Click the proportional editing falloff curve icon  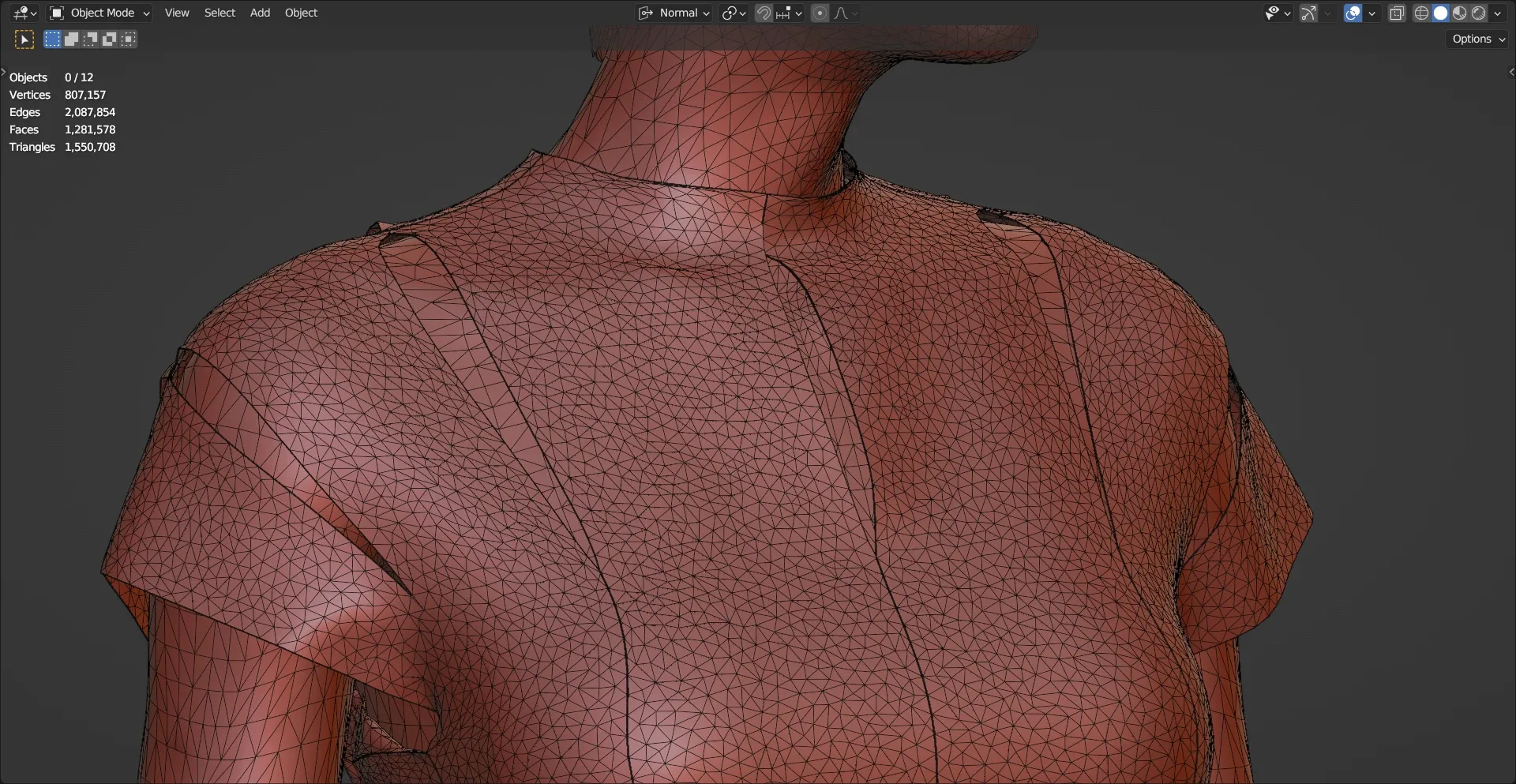point(845,13)
